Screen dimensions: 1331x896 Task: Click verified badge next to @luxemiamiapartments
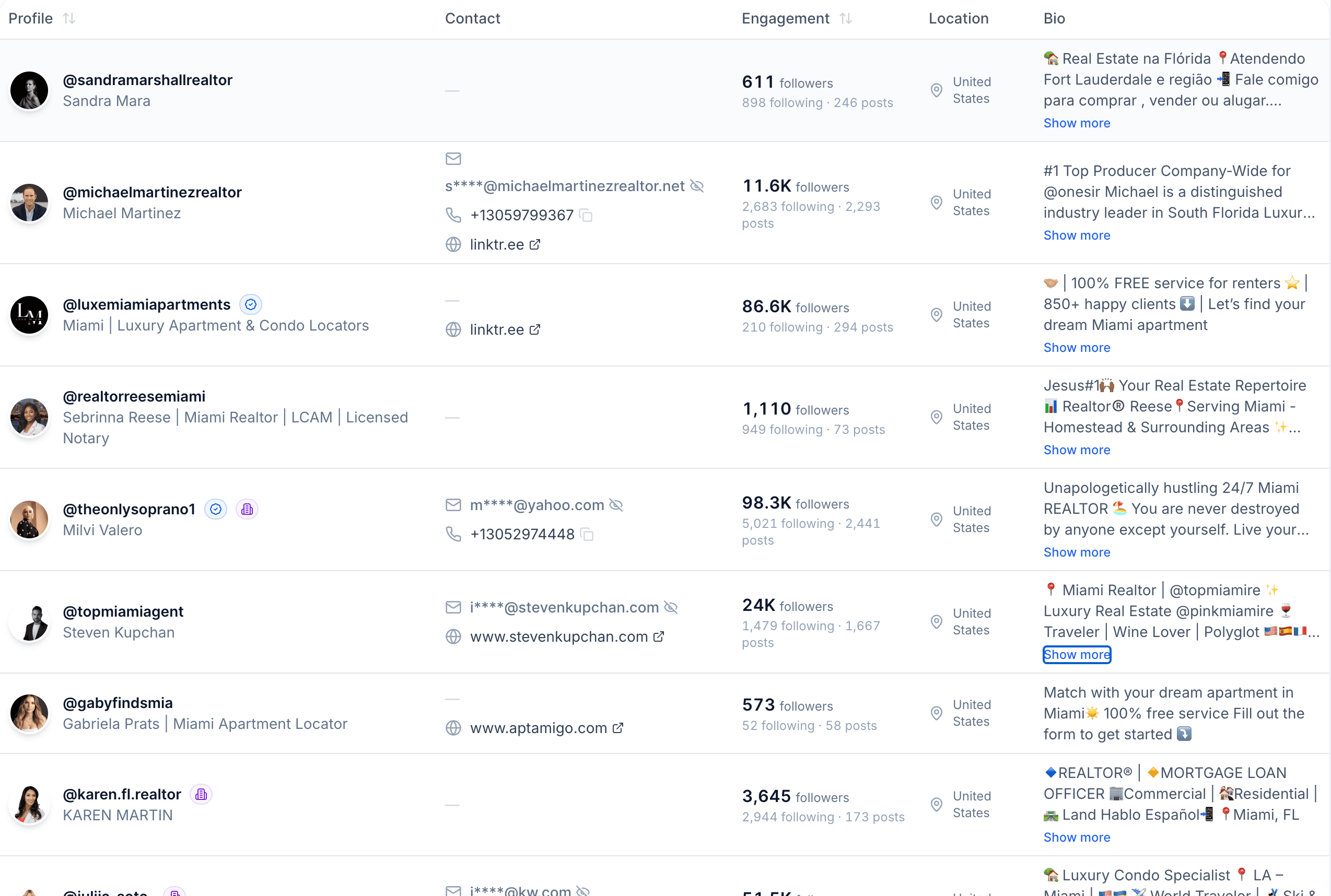click(250, 304)
